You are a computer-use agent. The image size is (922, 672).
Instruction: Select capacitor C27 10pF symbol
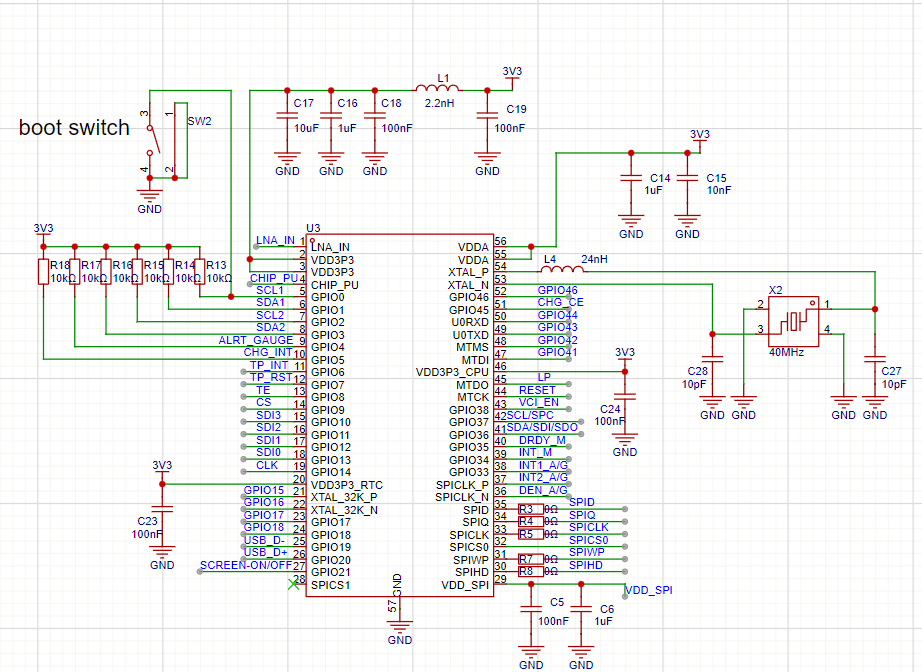click(x=875, y=359)
